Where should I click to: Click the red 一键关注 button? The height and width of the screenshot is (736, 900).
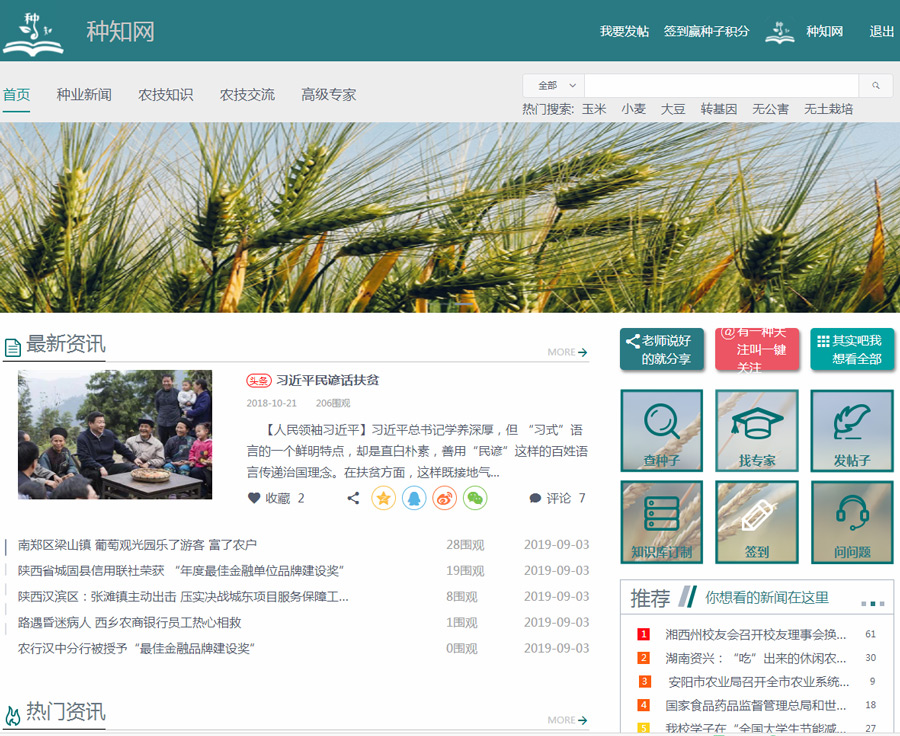(756, 349)
